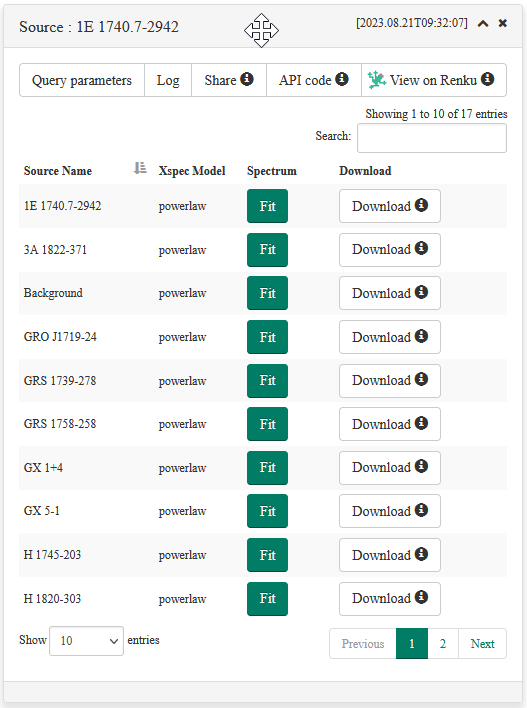Click the Spectrum column header
This screenshot has height=708, width=527.
pos(272,171)
